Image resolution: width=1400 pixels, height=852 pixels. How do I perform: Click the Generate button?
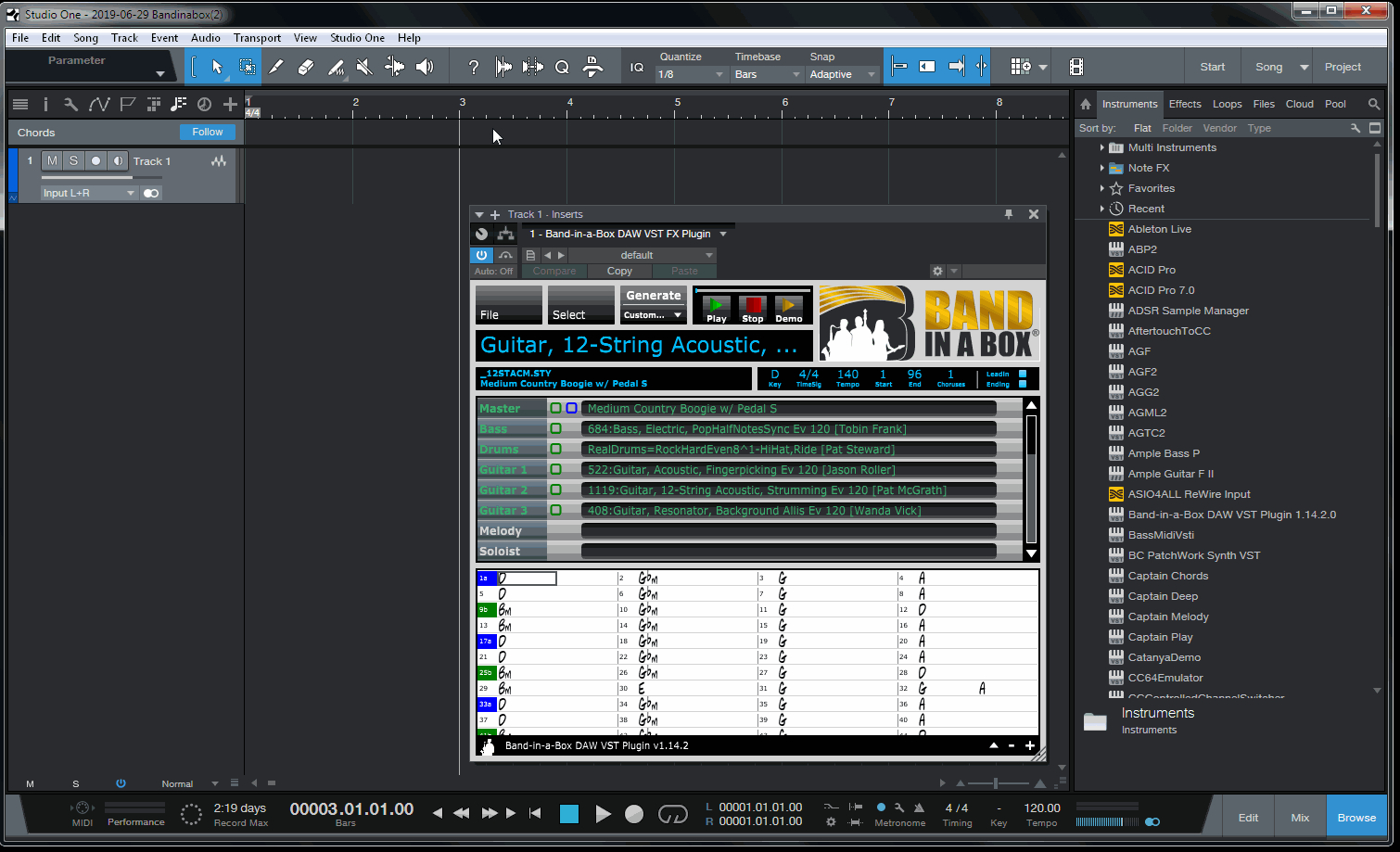[x=654, y=296]
